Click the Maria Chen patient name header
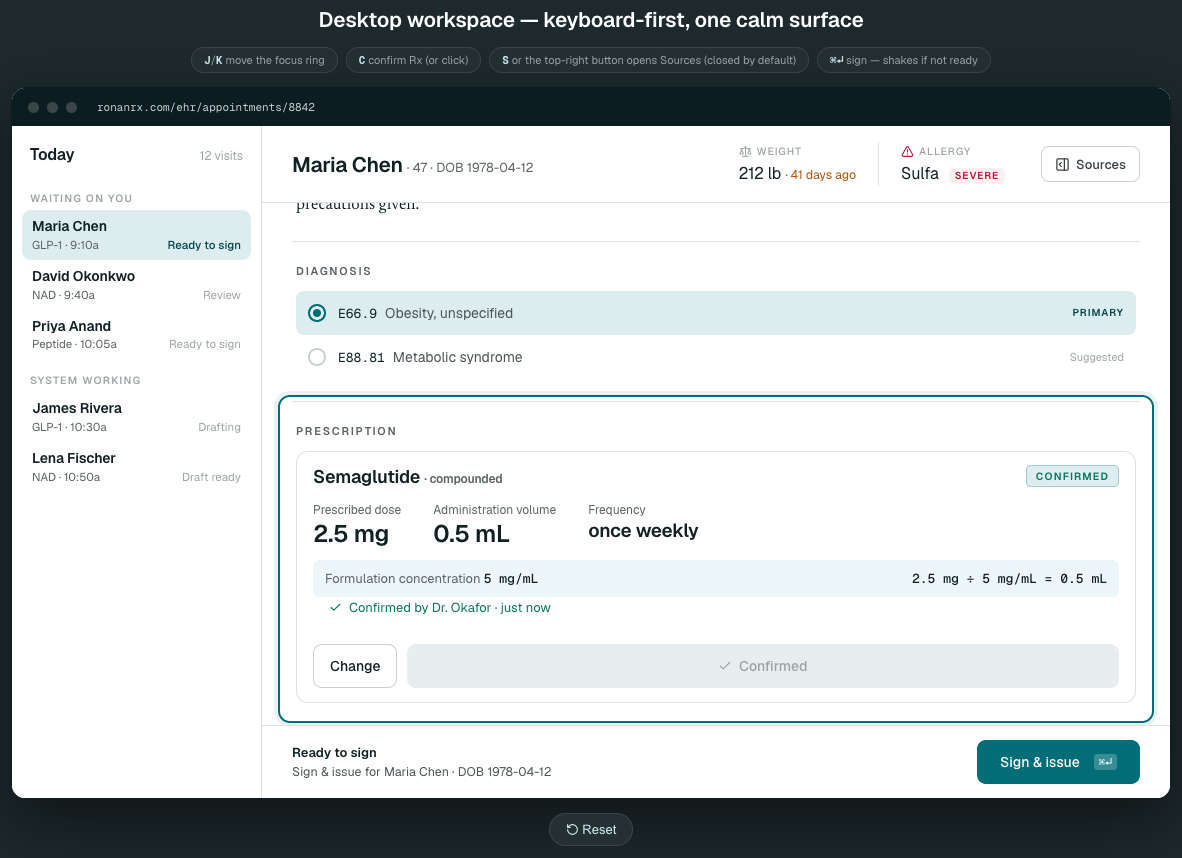Image resolution: width=1182 pixels, height=858 pixels. 348,165
